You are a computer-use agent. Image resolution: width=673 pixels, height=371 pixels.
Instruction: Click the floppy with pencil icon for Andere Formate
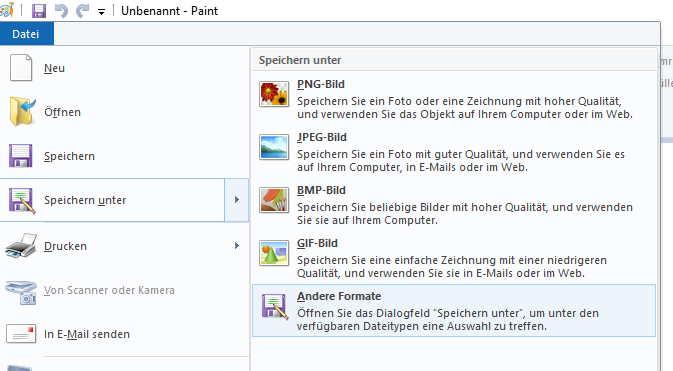click(274, 307)
